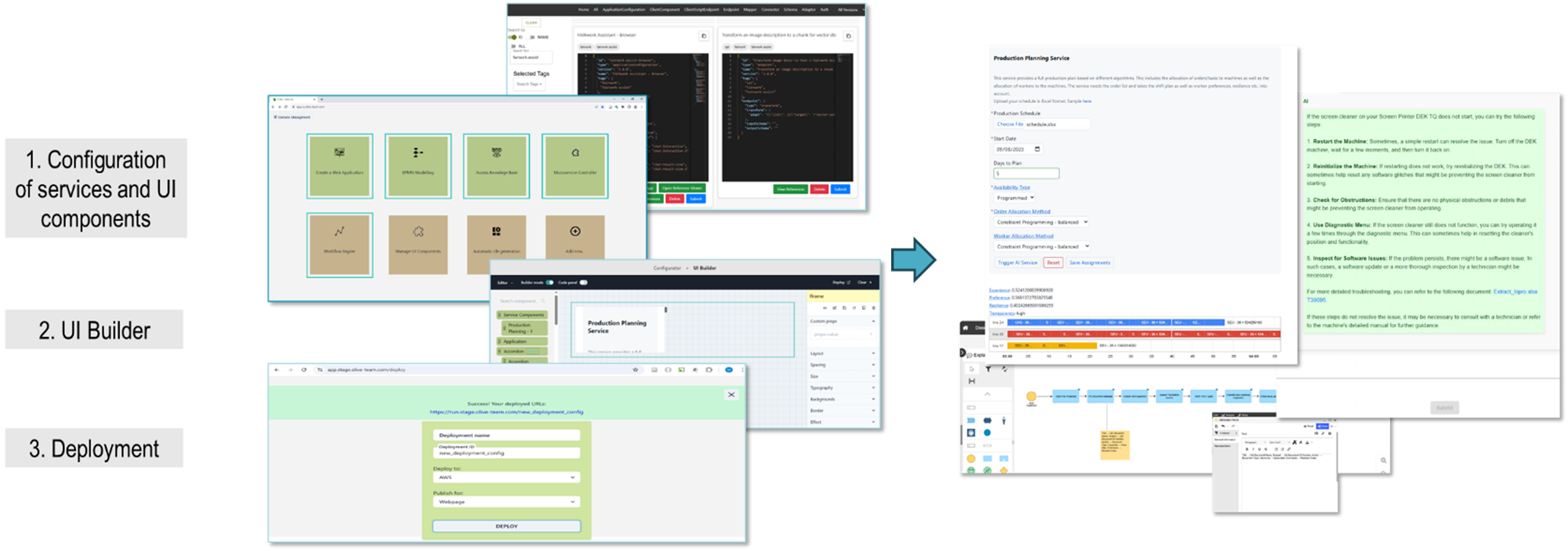The width and height of the screenshot is (1568, 551).
Task: Click Open Reference Viewer button
Action: (682, 188)
